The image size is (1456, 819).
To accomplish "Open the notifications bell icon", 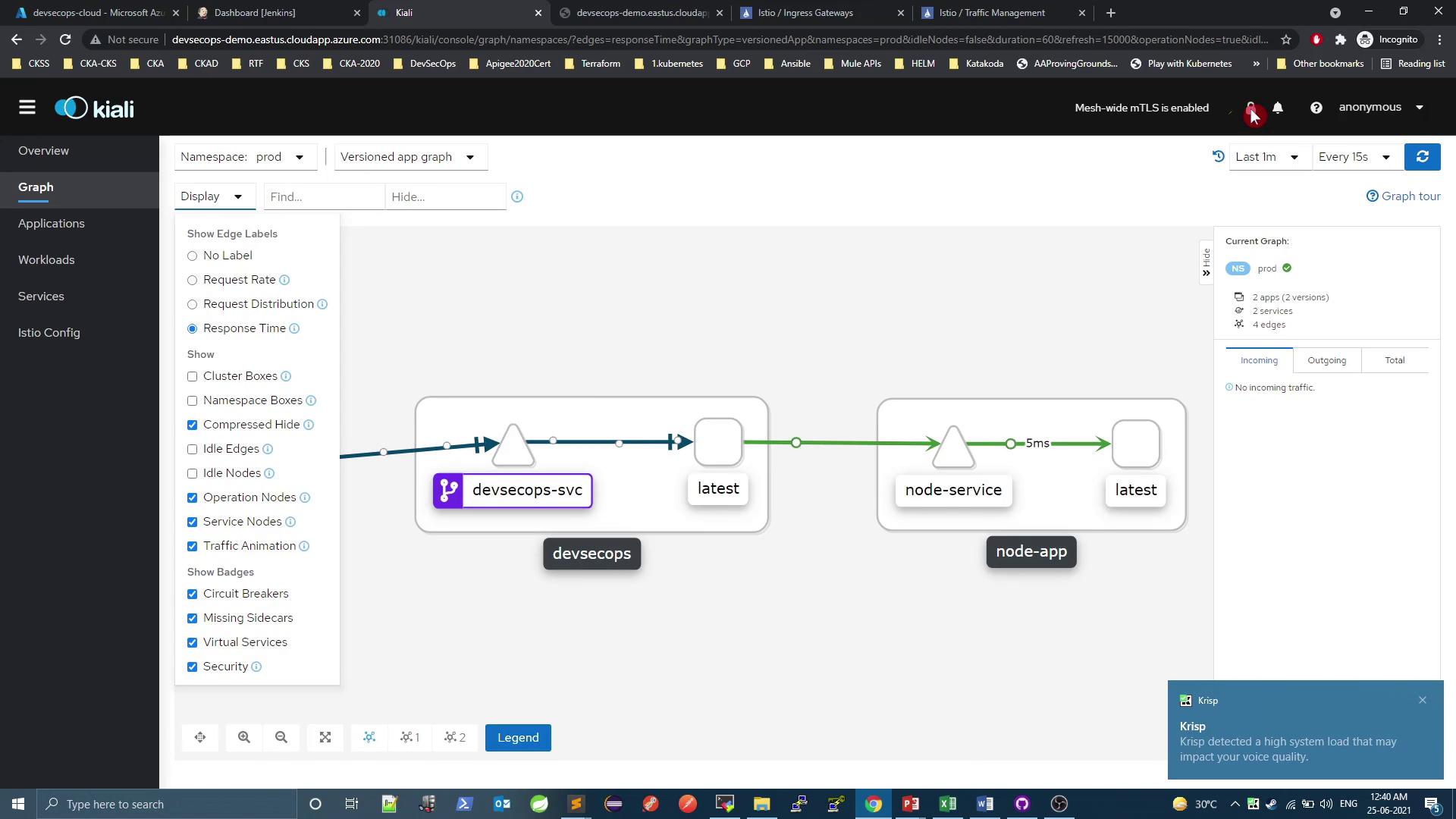I will click(x=1278, y=108).
